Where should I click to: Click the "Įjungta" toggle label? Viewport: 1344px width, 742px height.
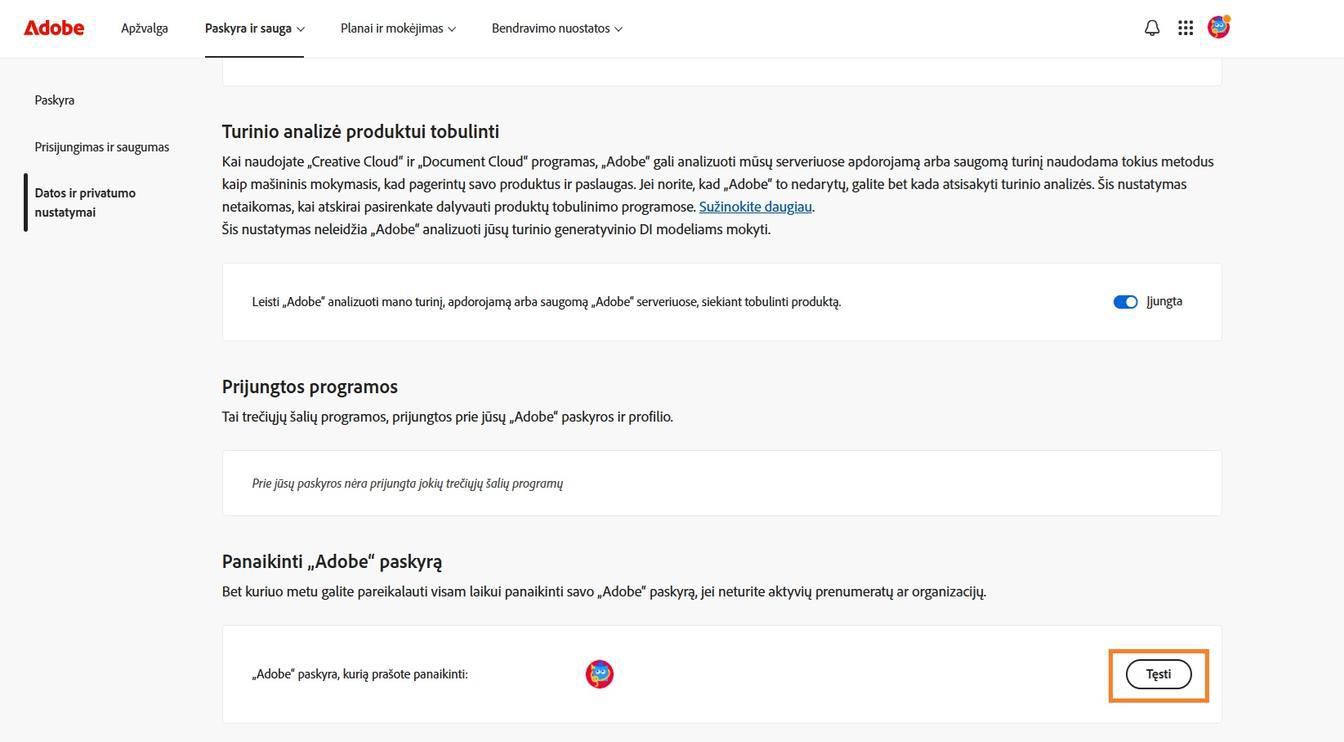(1164, 301)
